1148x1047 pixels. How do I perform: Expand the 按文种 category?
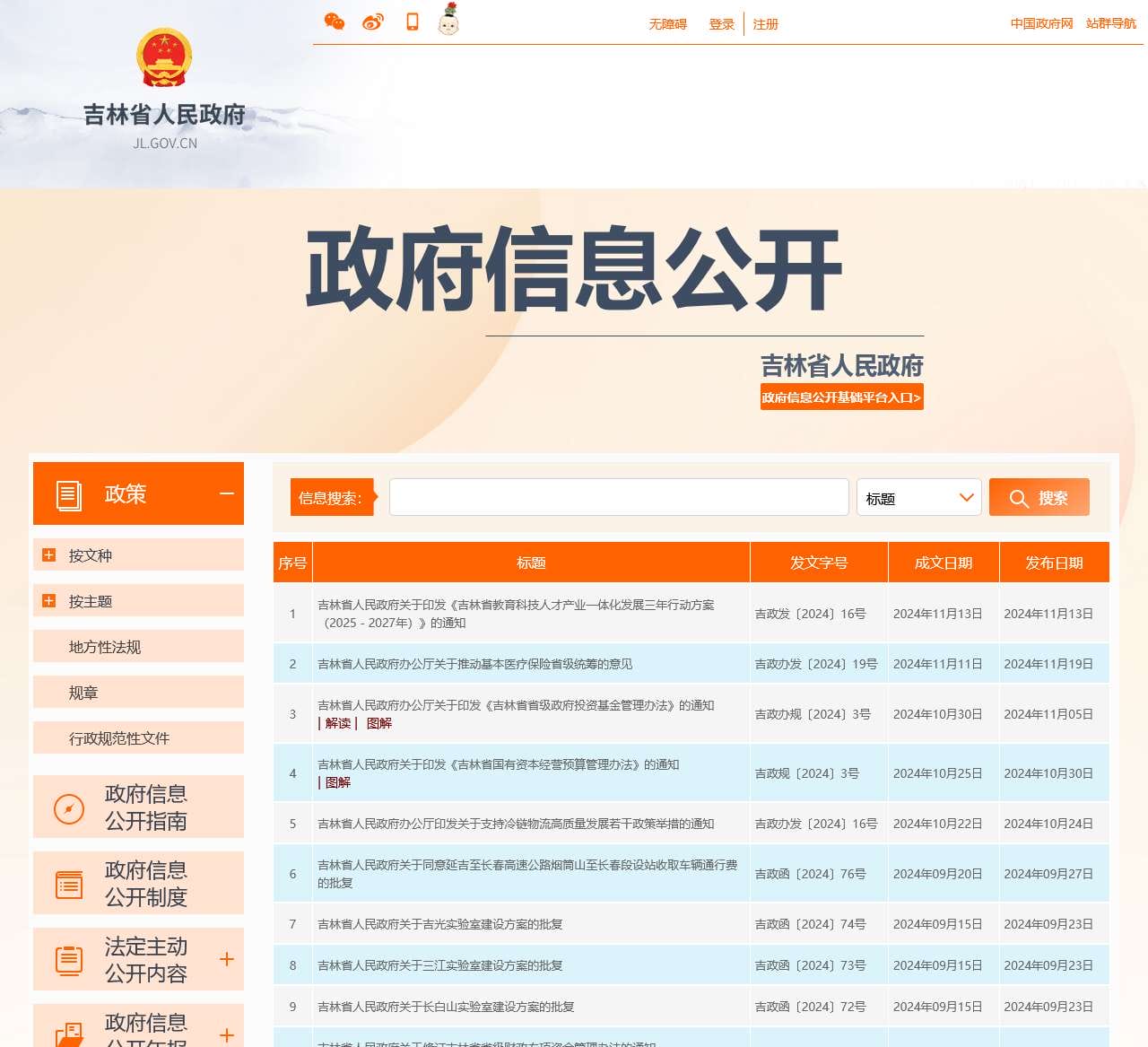pyautogui.click(x=48, y=554)
